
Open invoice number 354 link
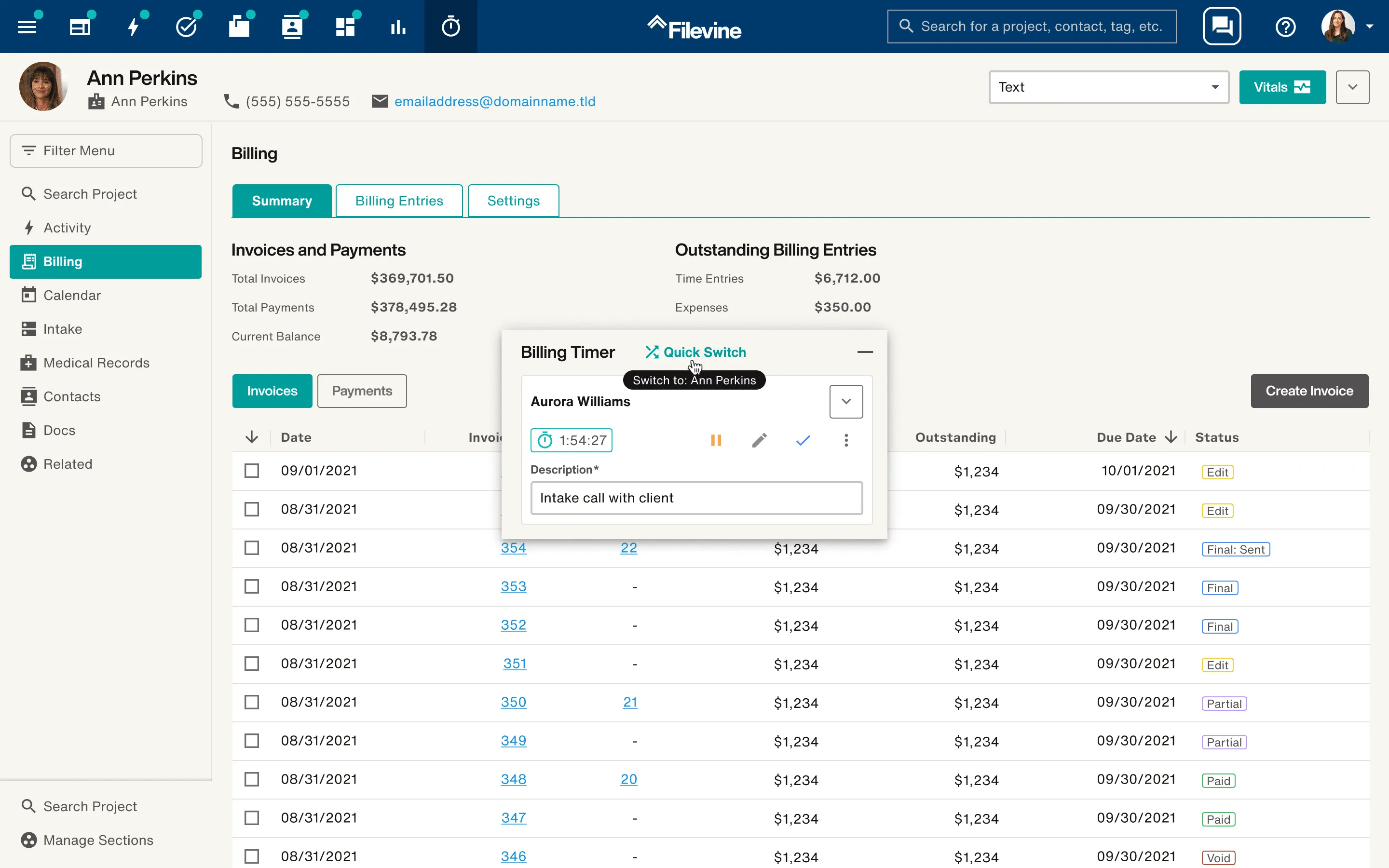(513, 548)
